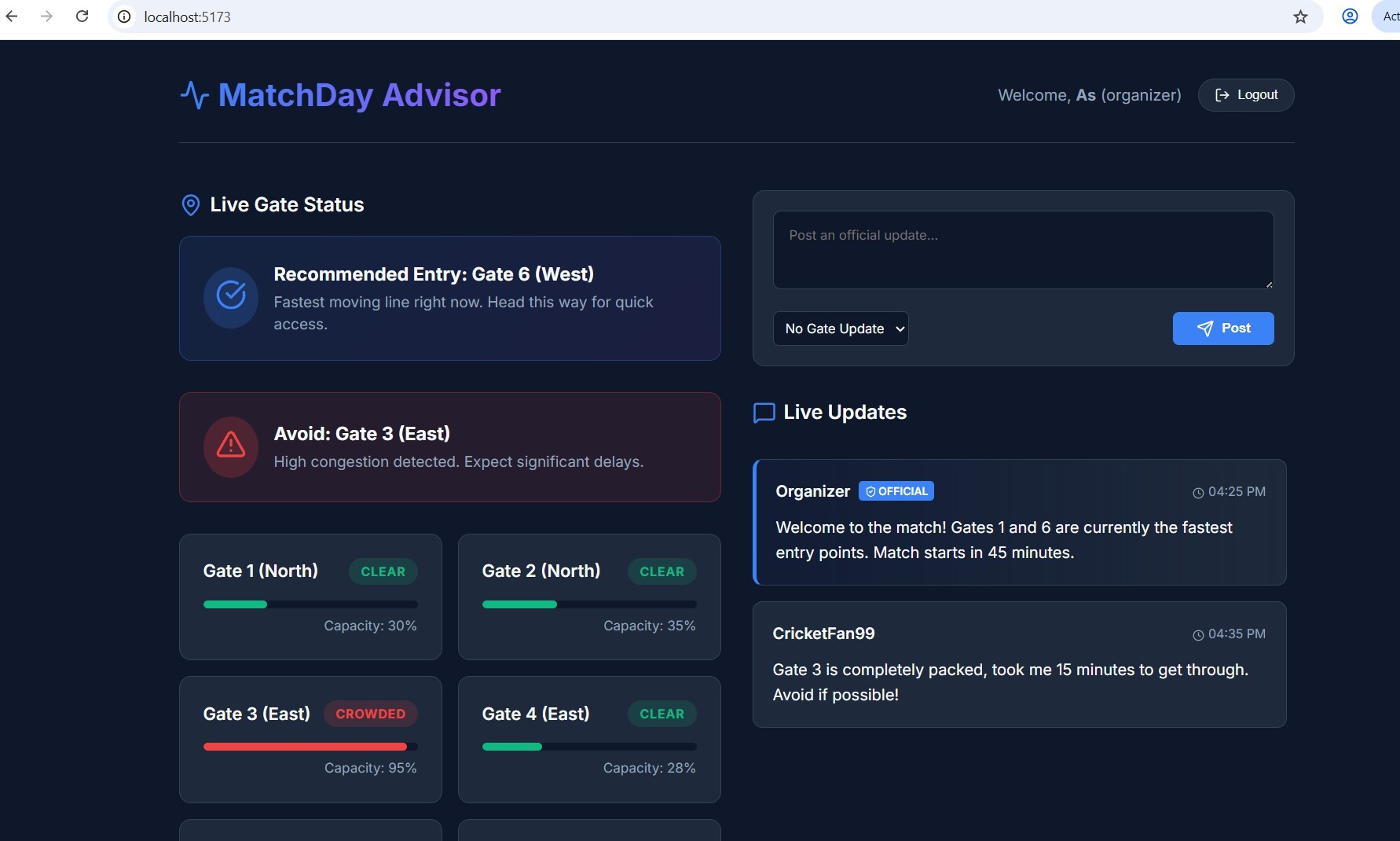Reload the page with the refresh icon
1400x841 pixels.
click(82, 16)
